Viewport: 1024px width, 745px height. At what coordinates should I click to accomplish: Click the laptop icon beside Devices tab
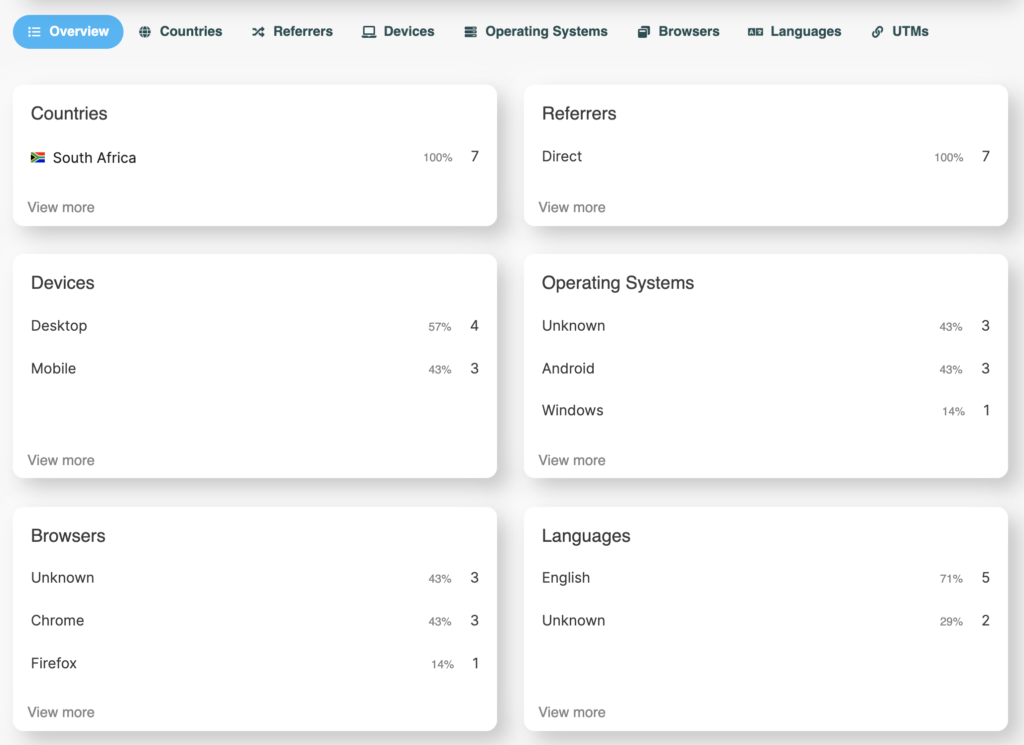pos(369,32)
